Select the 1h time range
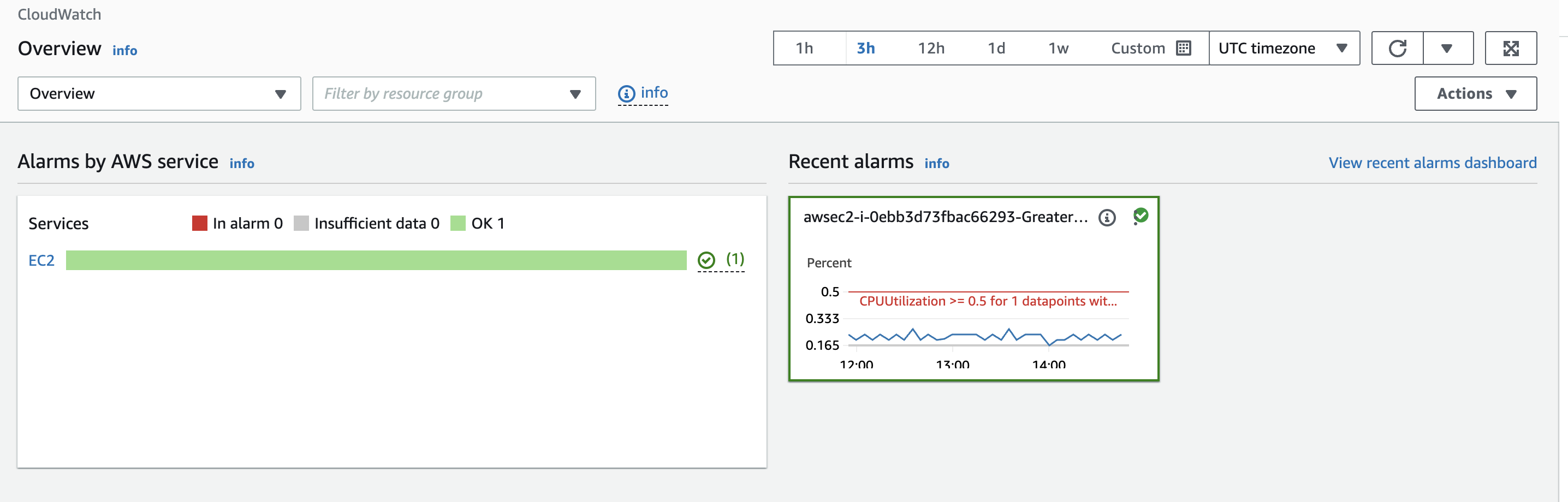 (804, 48)
